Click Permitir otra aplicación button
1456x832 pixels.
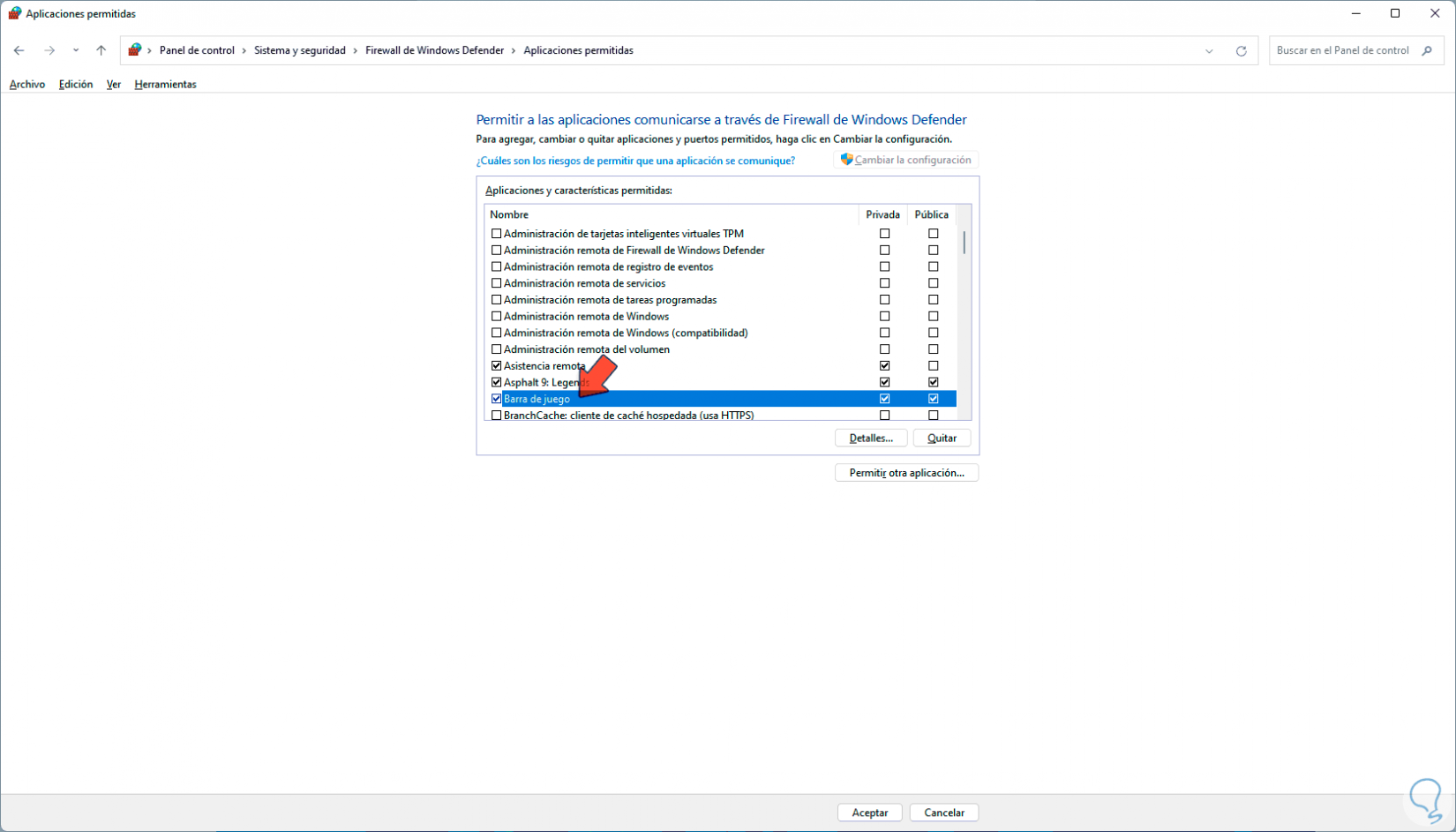906,473
